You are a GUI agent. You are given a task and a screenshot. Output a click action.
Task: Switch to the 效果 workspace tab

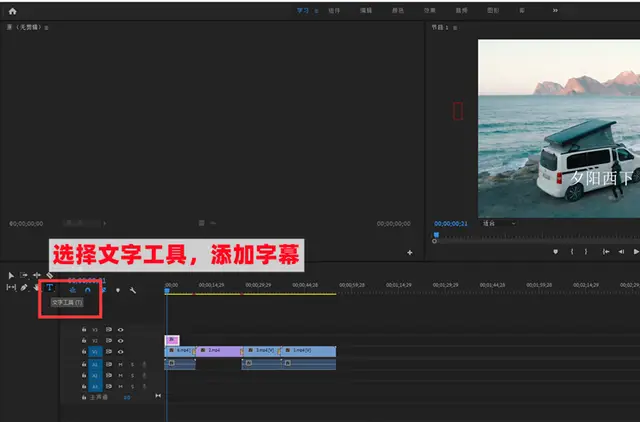[x=429, y=11]
